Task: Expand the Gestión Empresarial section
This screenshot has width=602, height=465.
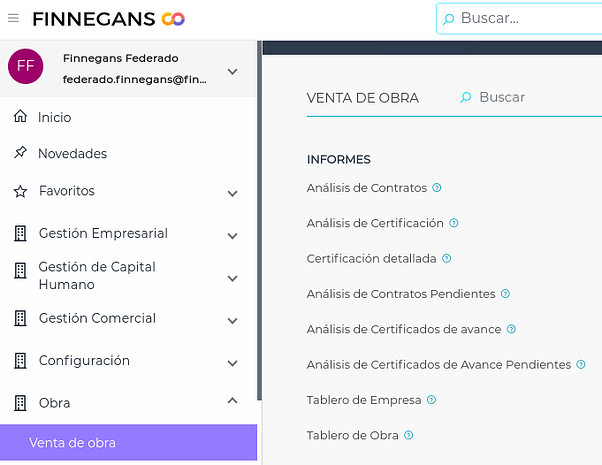Action: point(232,236)
